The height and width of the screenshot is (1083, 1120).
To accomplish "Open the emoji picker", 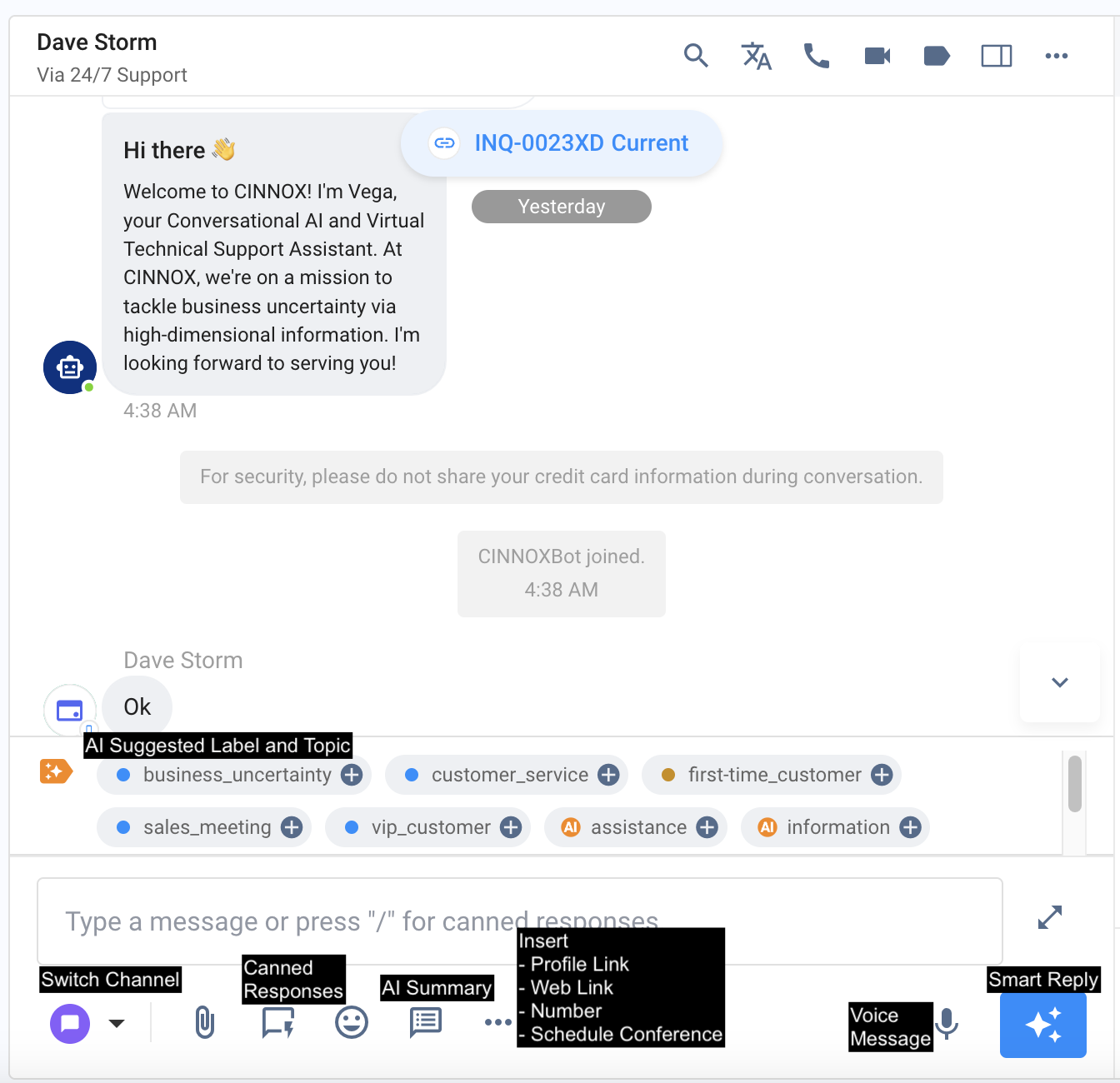I will pos(352,1022).
